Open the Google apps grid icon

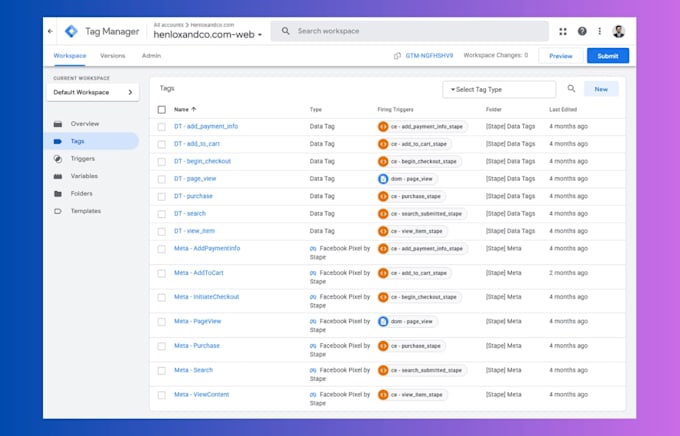(563, 31)
